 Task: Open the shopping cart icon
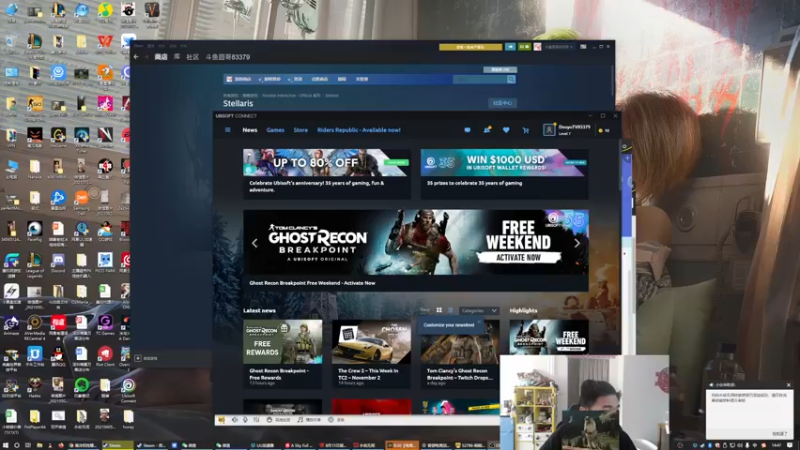point(526,130)
